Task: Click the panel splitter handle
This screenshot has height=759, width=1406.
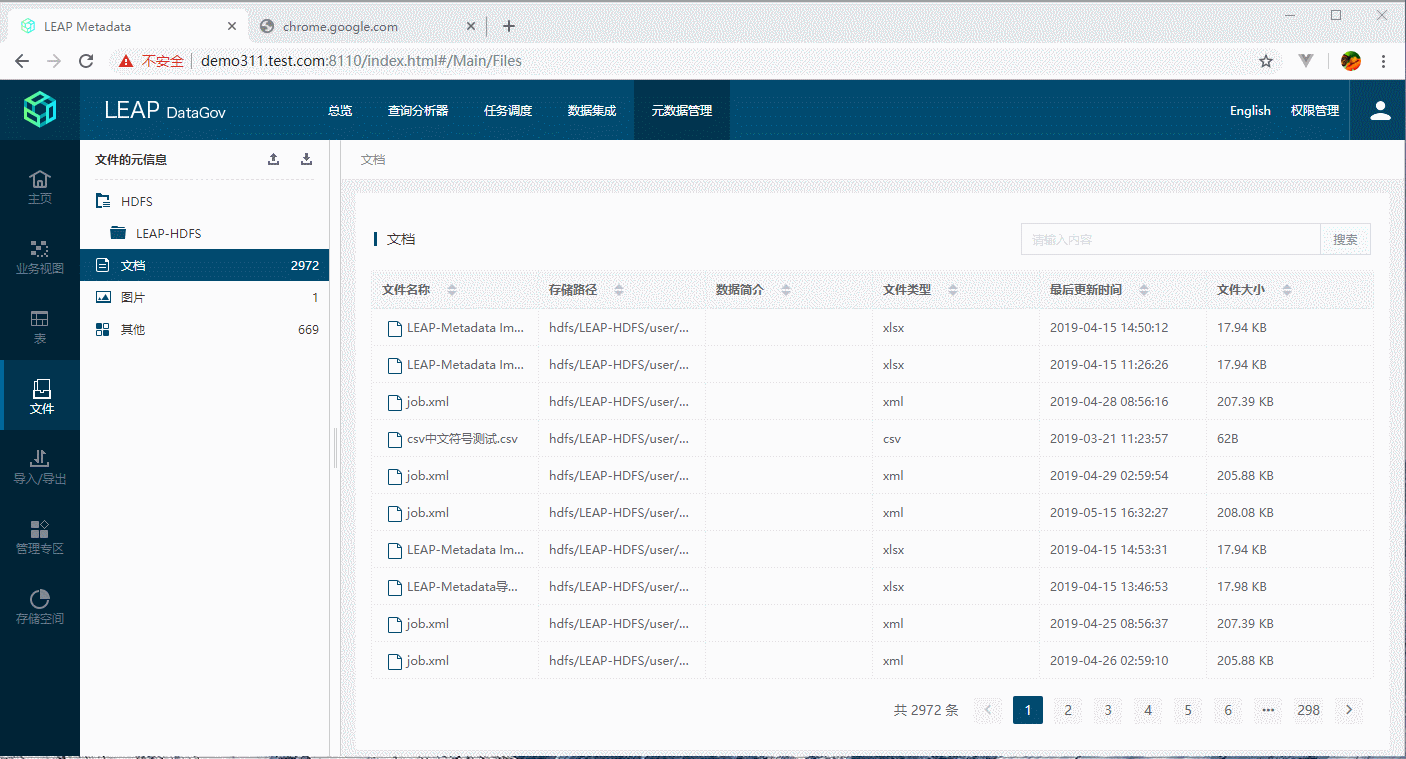Action: point(335,448)
